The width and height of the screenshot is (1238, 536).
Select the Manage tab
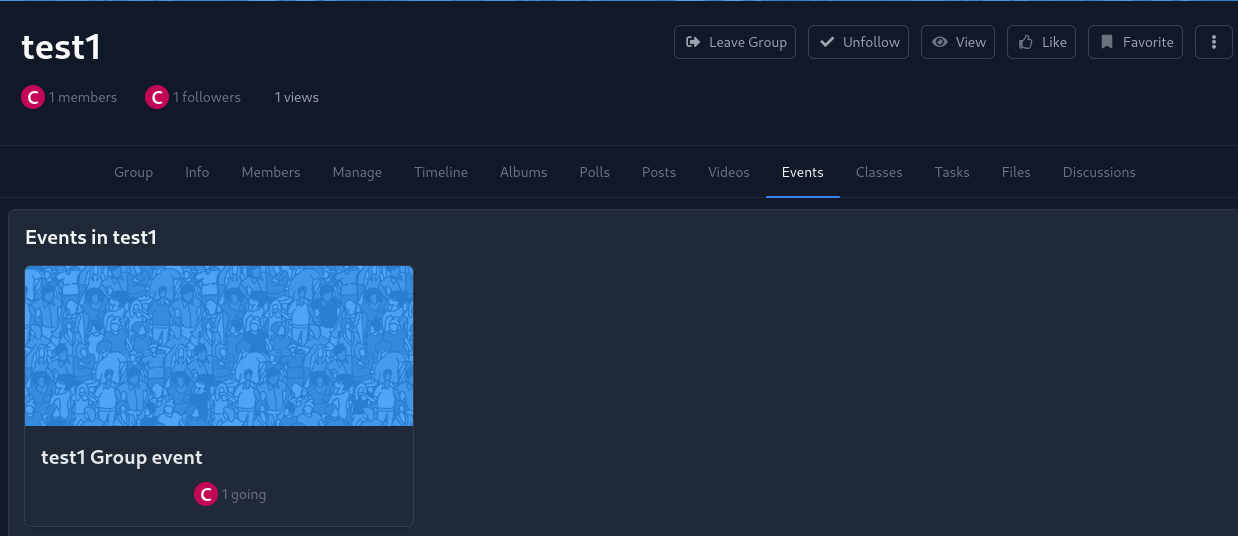coord(357,172)
